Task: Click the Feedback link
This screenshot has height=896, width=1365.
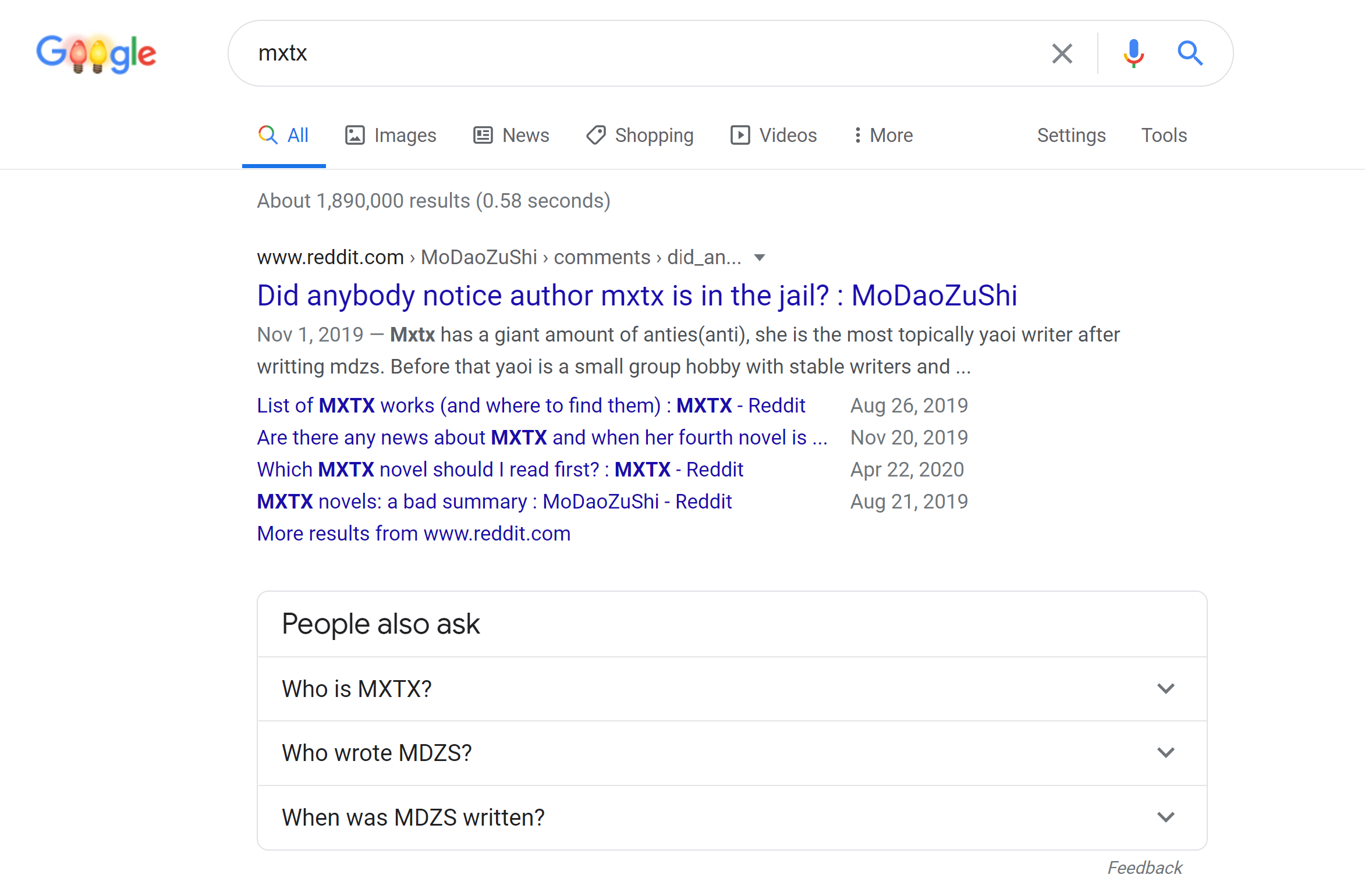Action: tap(1145, 867)
